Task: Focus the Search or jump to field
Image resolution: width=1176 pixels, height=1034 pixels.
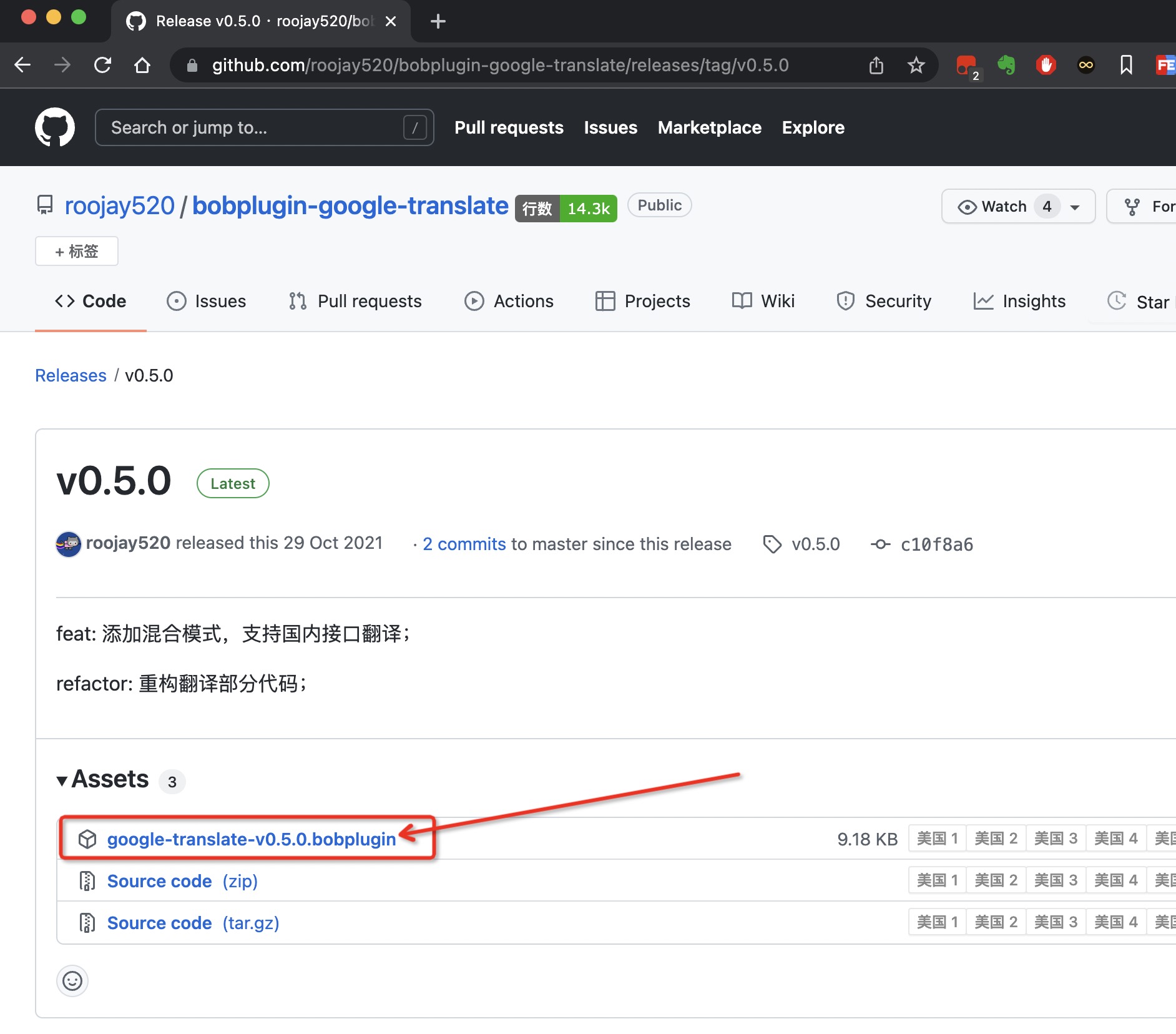Action: pos(264,127)
